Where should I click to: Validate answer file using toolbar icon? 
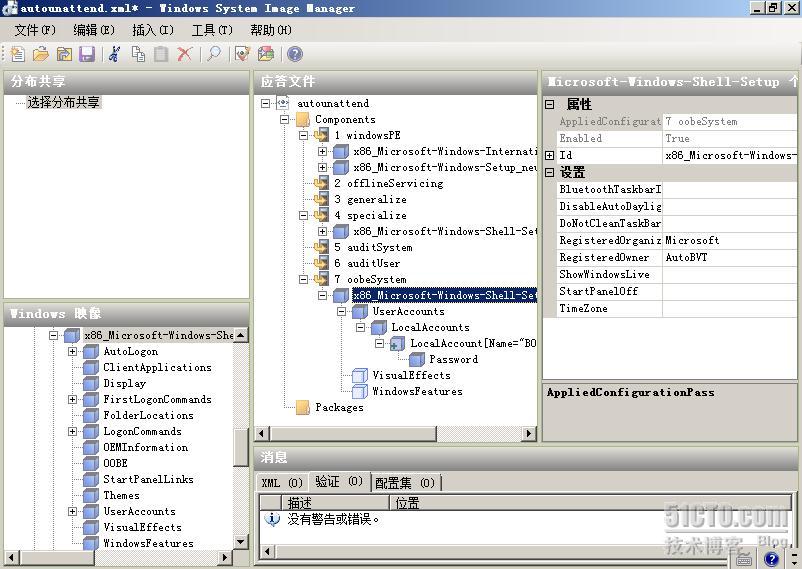pos(242,54)
